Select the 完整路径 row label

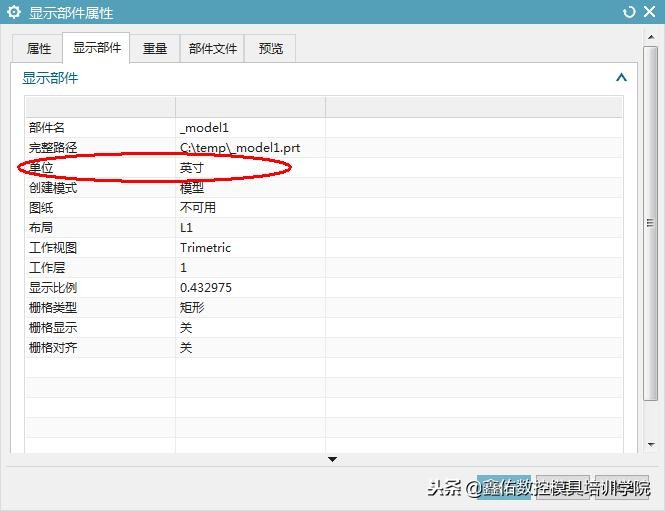click(53, 148)
